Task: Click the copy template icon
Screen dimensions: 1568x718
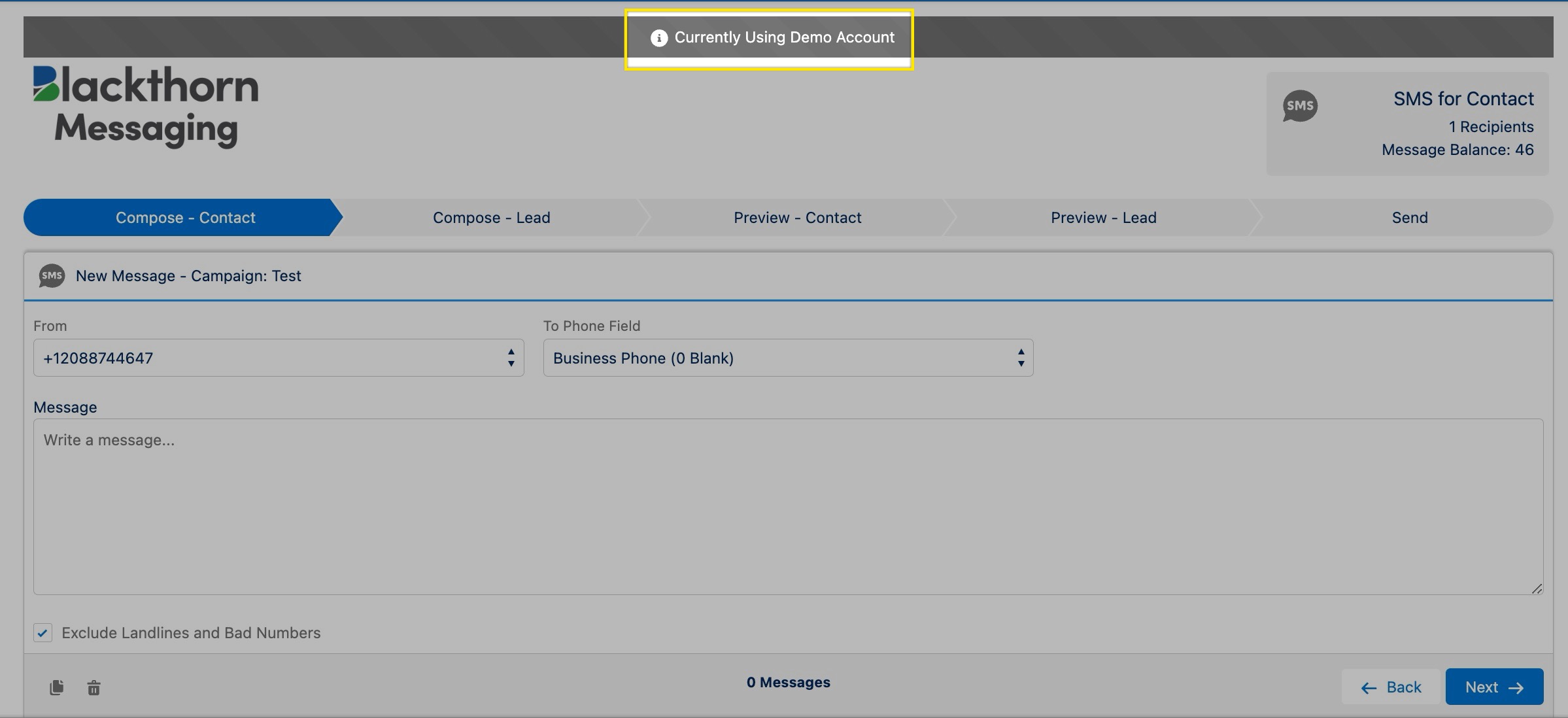Action: [x=57, y=687]
